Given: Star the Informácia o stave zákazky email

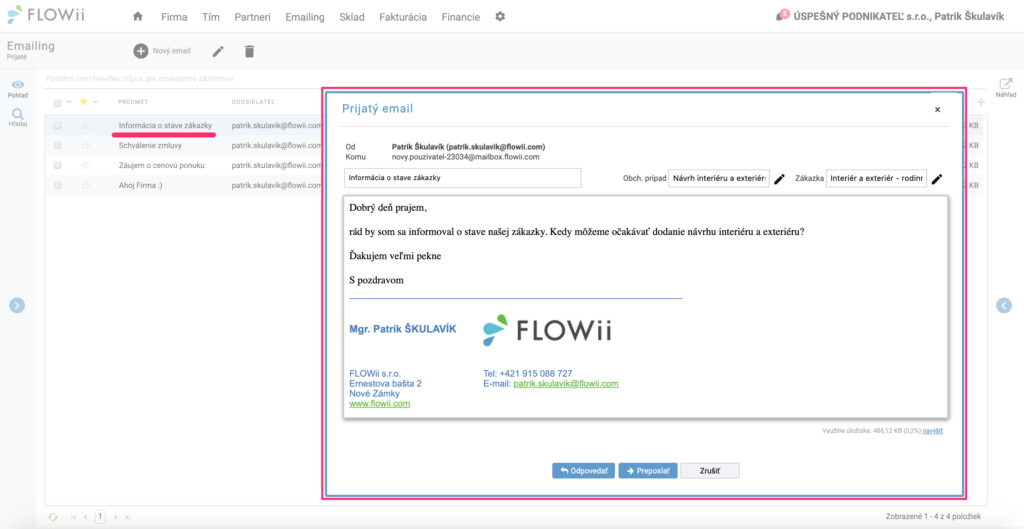Looking at the screenshot, I should click(x=85, y=125).
